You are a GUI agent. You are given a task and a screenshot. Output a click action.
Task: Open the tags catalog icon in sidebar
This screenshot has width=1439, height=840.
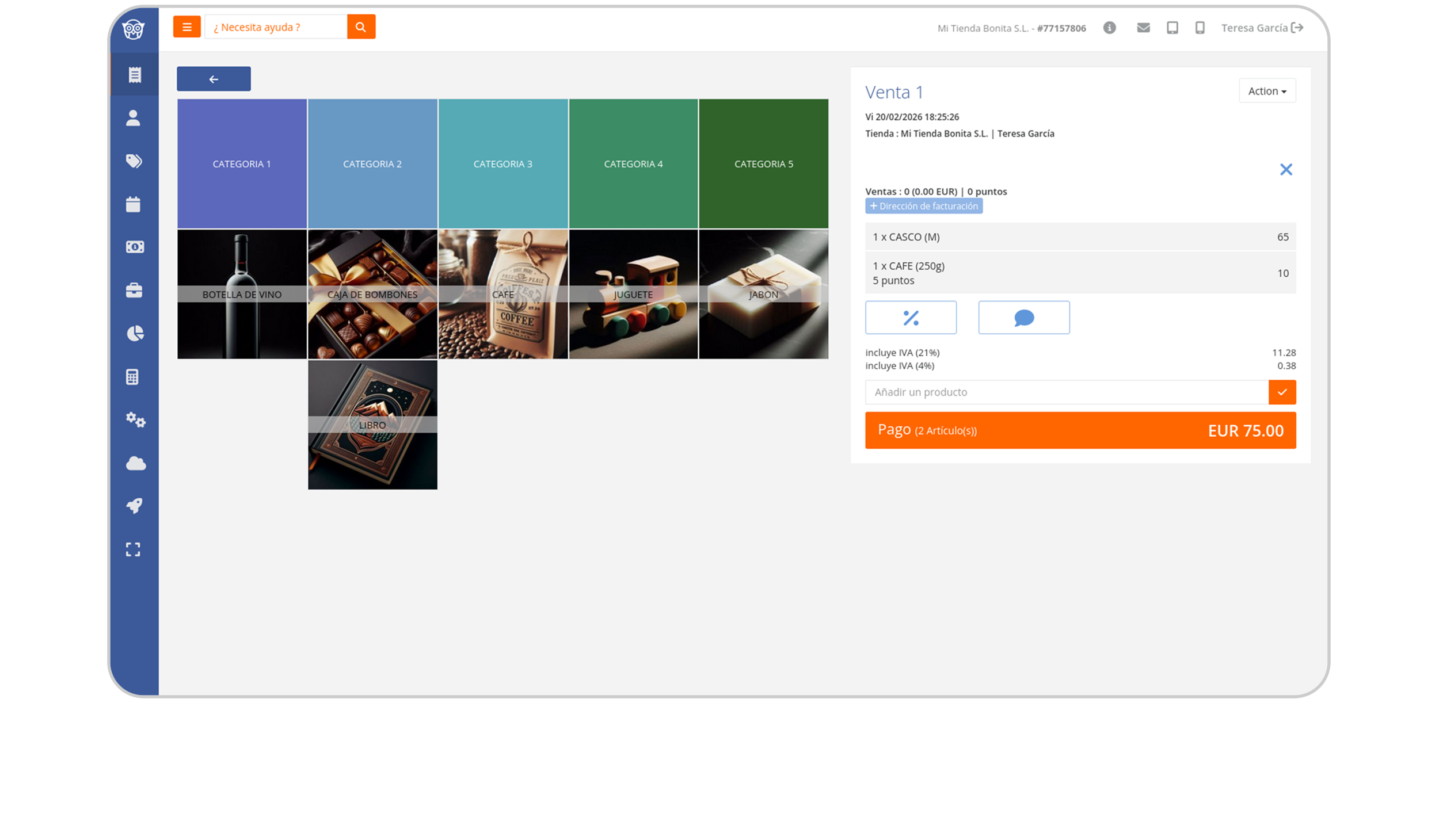point(134,161)
